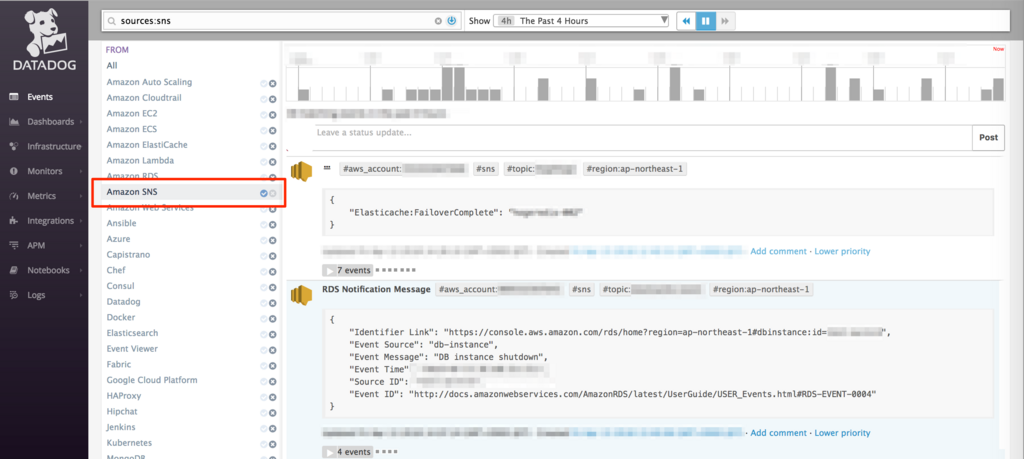Image resolution: width=1024 pixels, height=459 pixels.
Task: Show only Google Cloud Platform via checkmark
Action: 263,381
